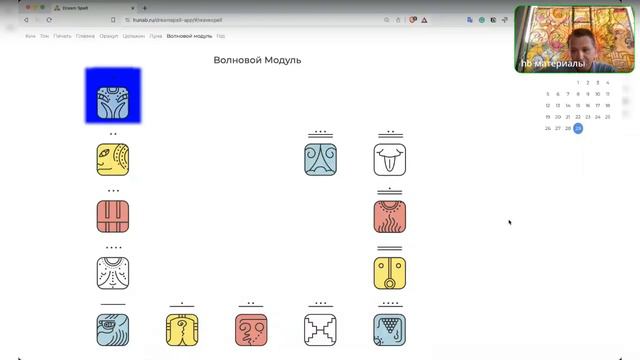Choose day 22 in the calendar

pos(578,117)
